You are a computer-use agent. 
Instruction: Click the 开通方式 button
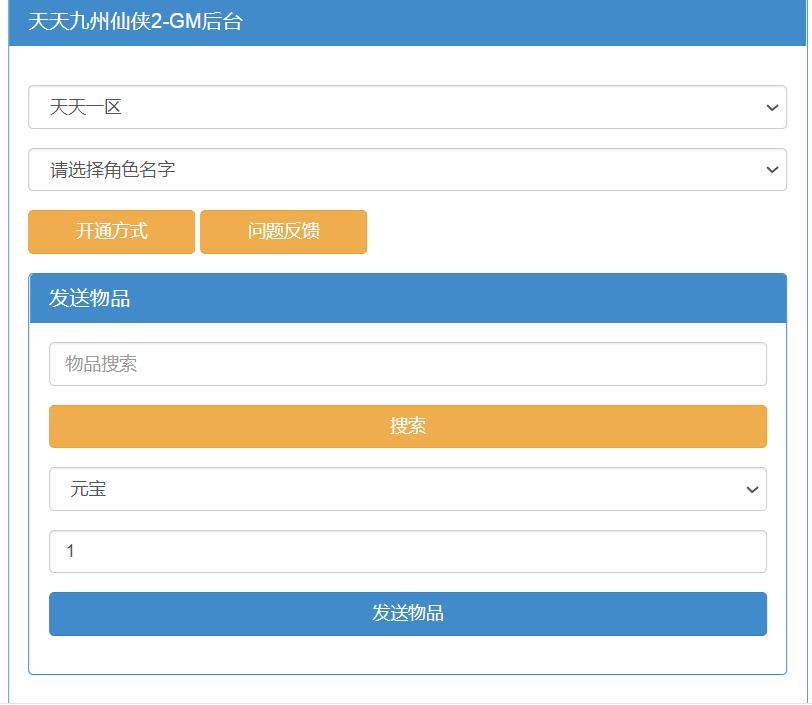click(x=112, y=232)
